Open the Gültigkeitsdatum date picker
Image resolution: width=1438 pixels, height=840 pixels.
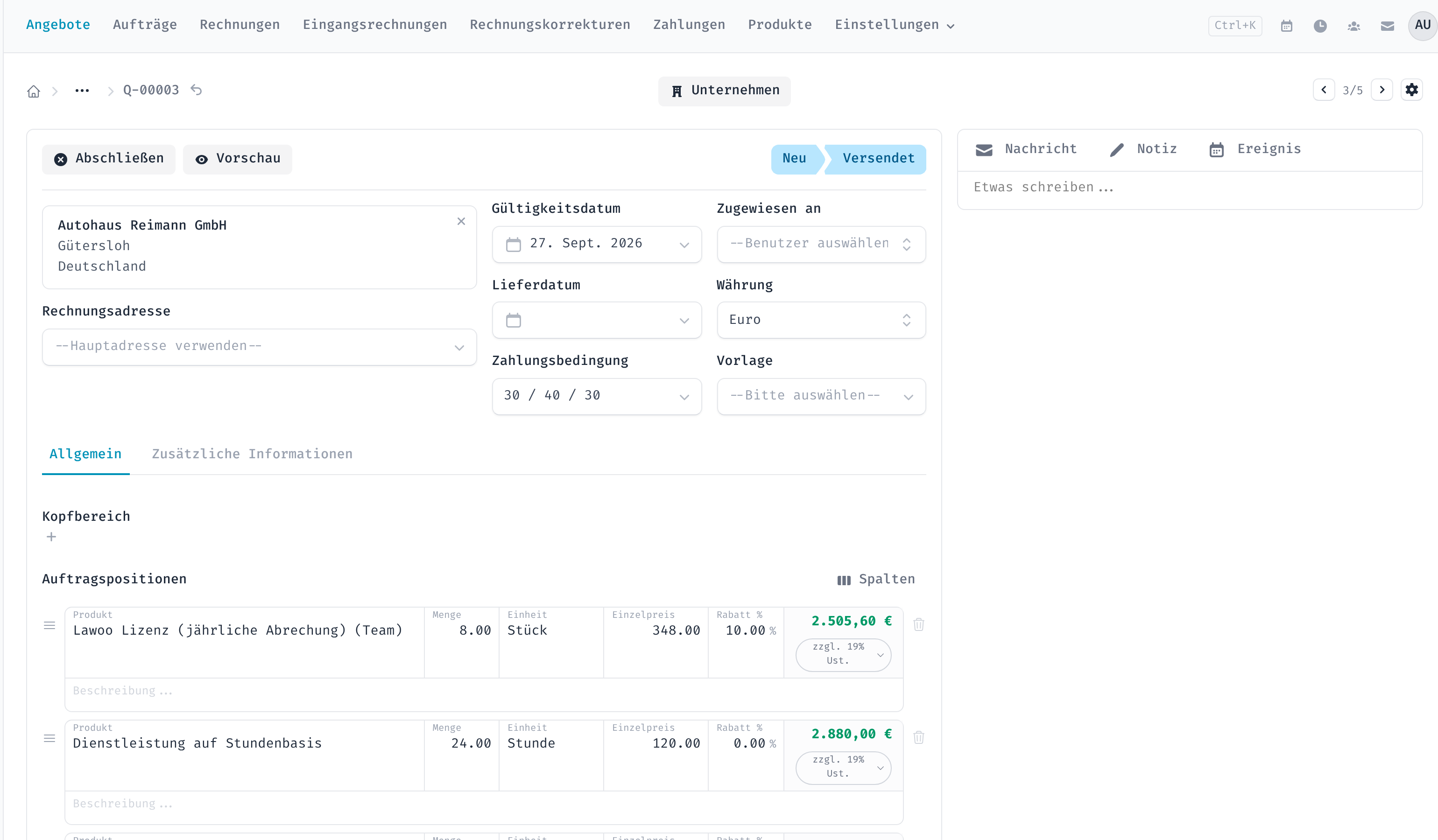596,244
